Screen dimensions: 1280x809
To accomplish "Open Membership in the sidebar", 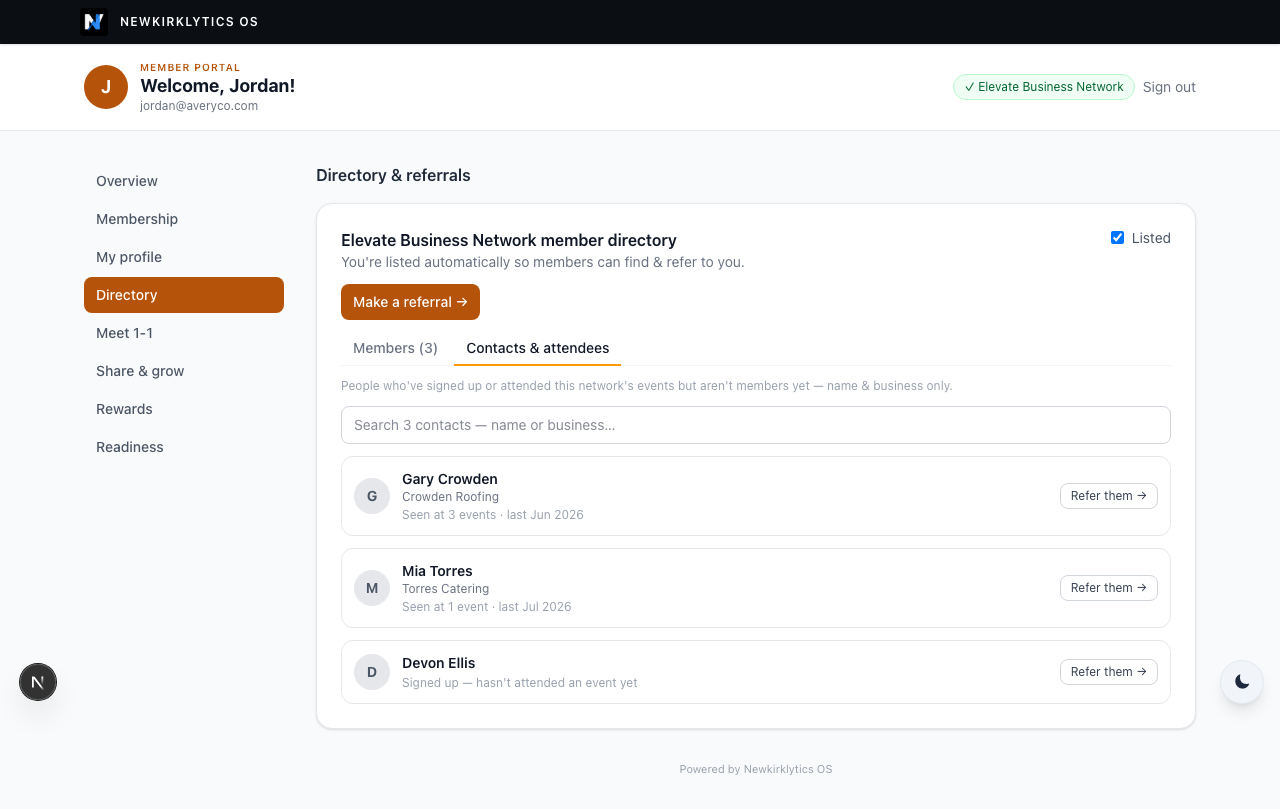I will coord(184,219).
